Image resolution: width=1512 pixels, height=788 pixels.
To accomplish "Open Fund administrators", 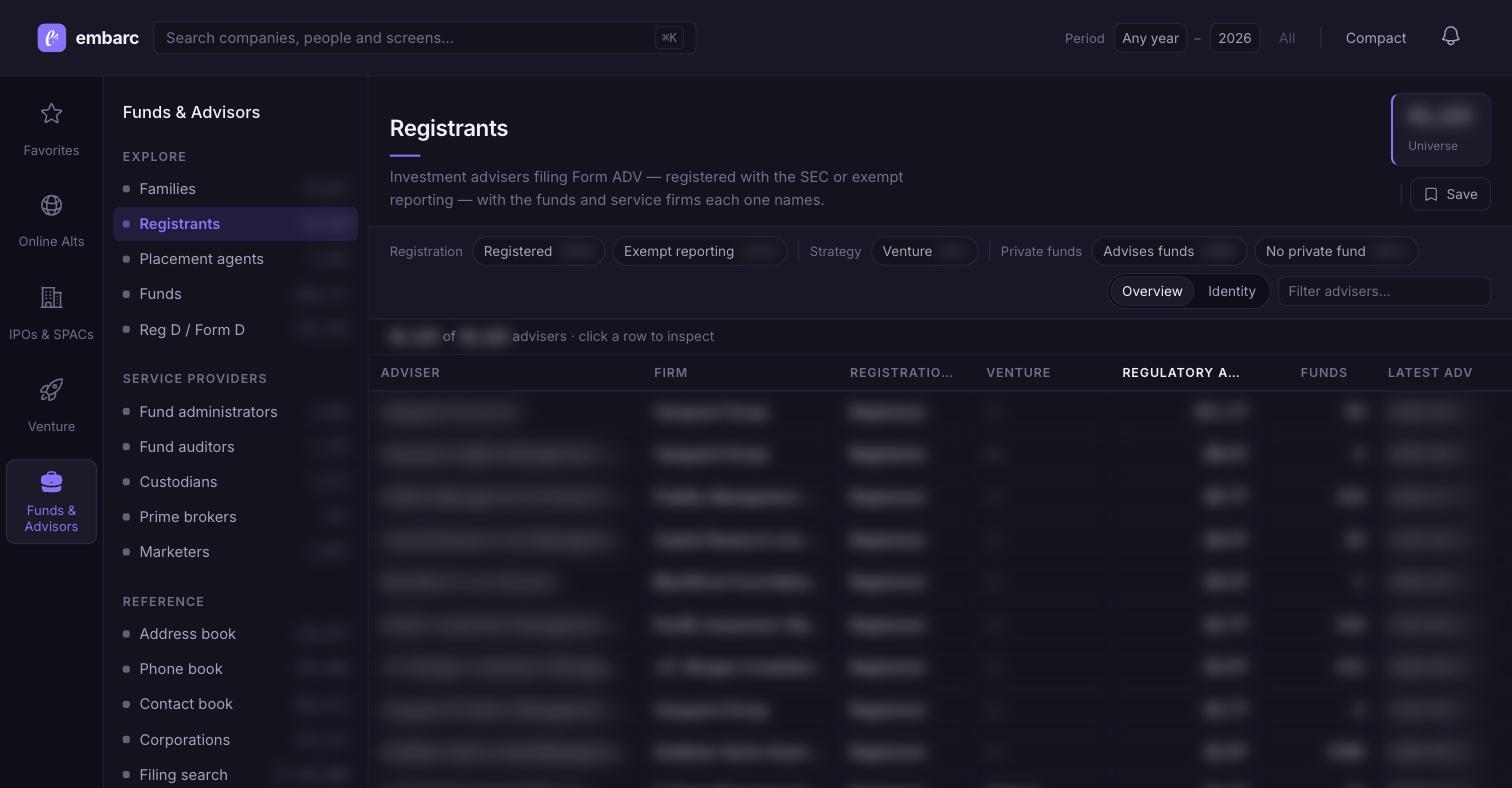I will [235, 412].
